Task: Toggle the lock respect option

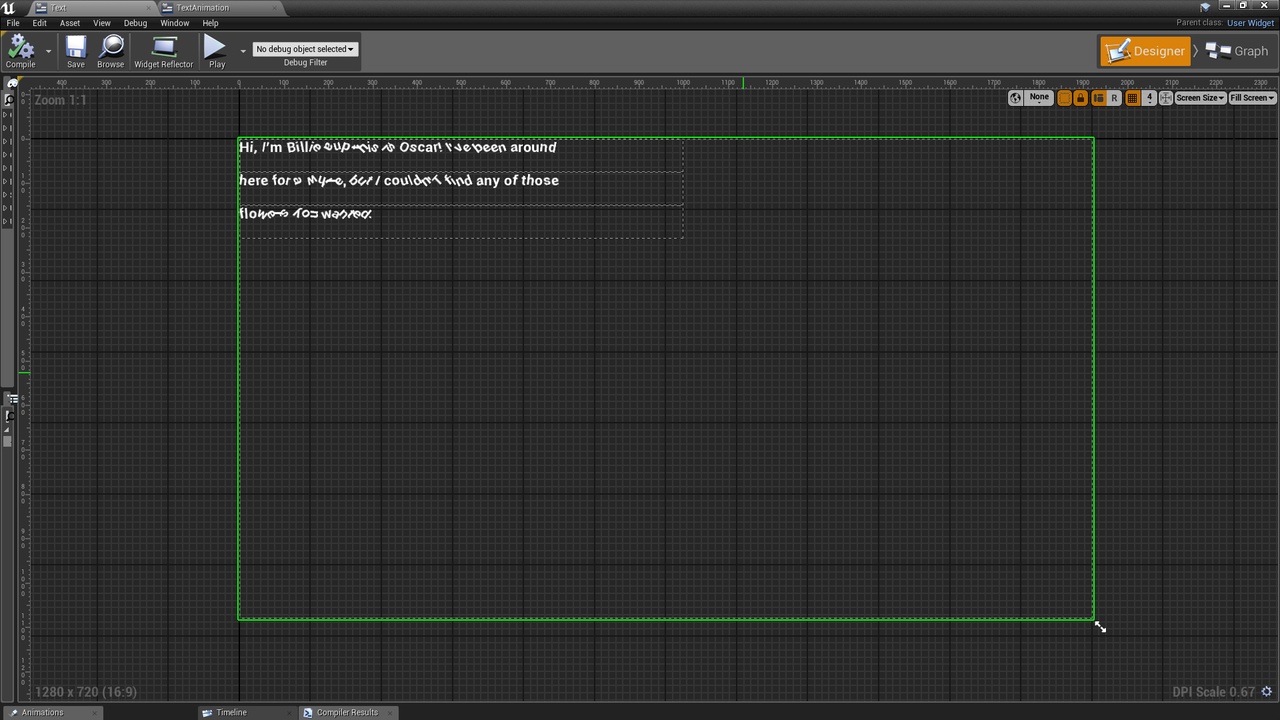Action: click(1081, 98)
